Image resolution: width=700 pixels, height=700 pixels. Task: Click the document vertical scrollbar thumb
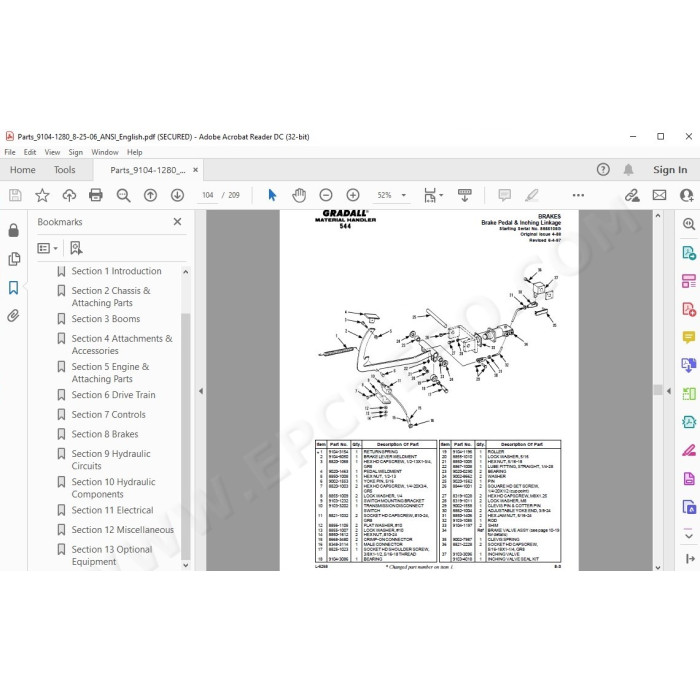click(x=658, y=389)
